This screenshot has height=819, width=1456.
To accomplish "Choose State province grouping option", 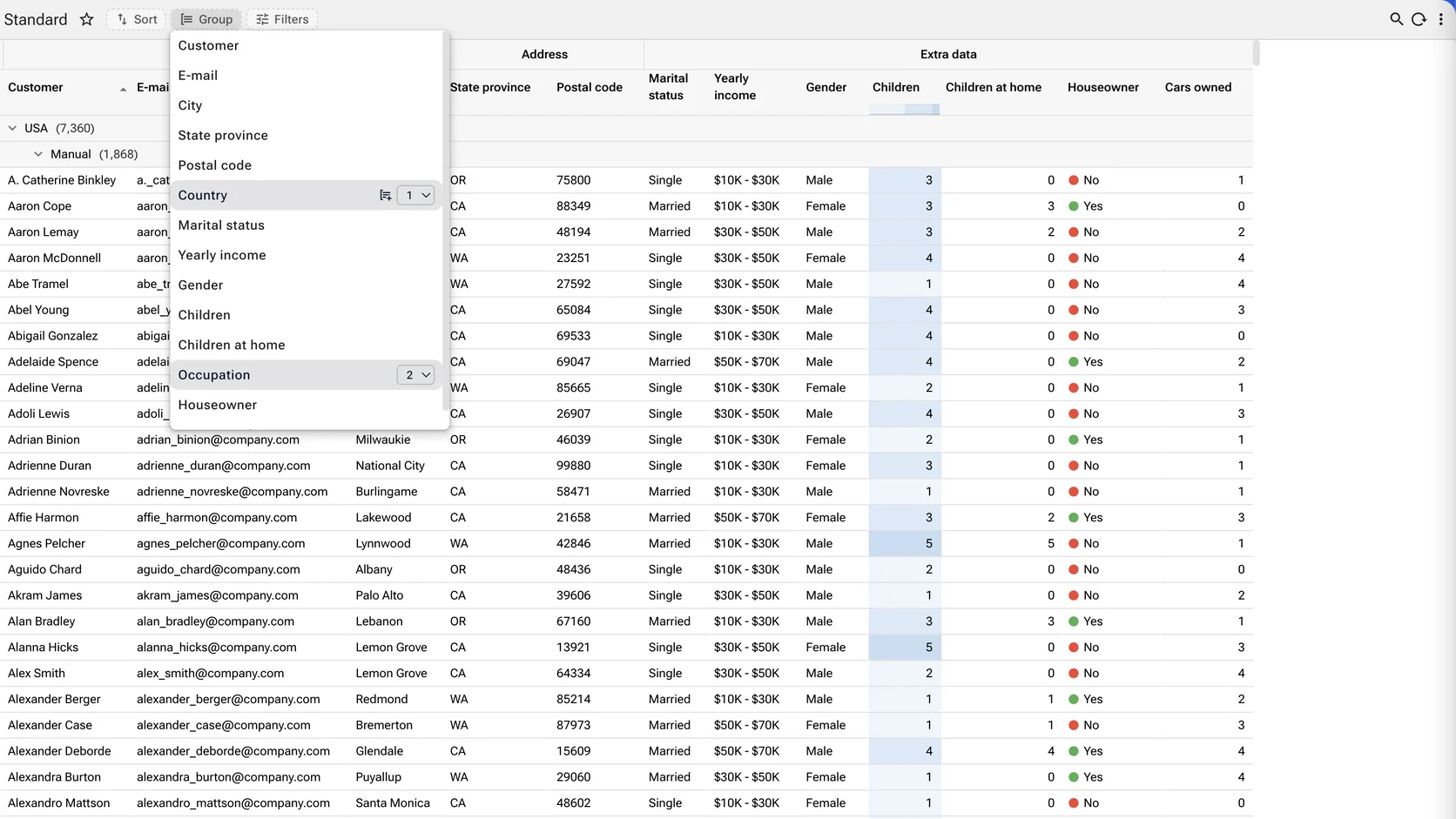I will [307, 135].
